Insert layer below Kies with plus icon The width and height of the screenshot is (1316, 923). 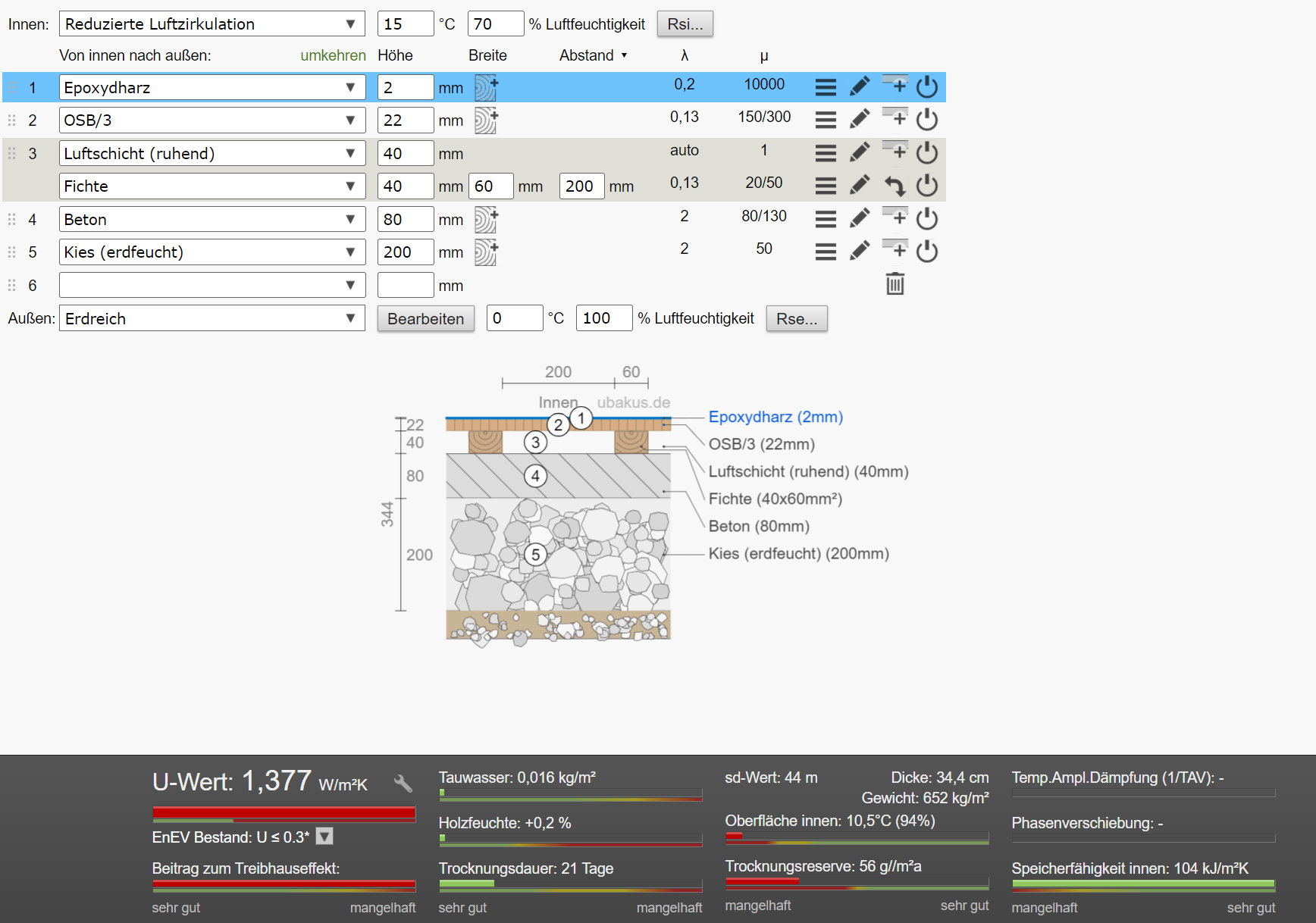[895, 249]
